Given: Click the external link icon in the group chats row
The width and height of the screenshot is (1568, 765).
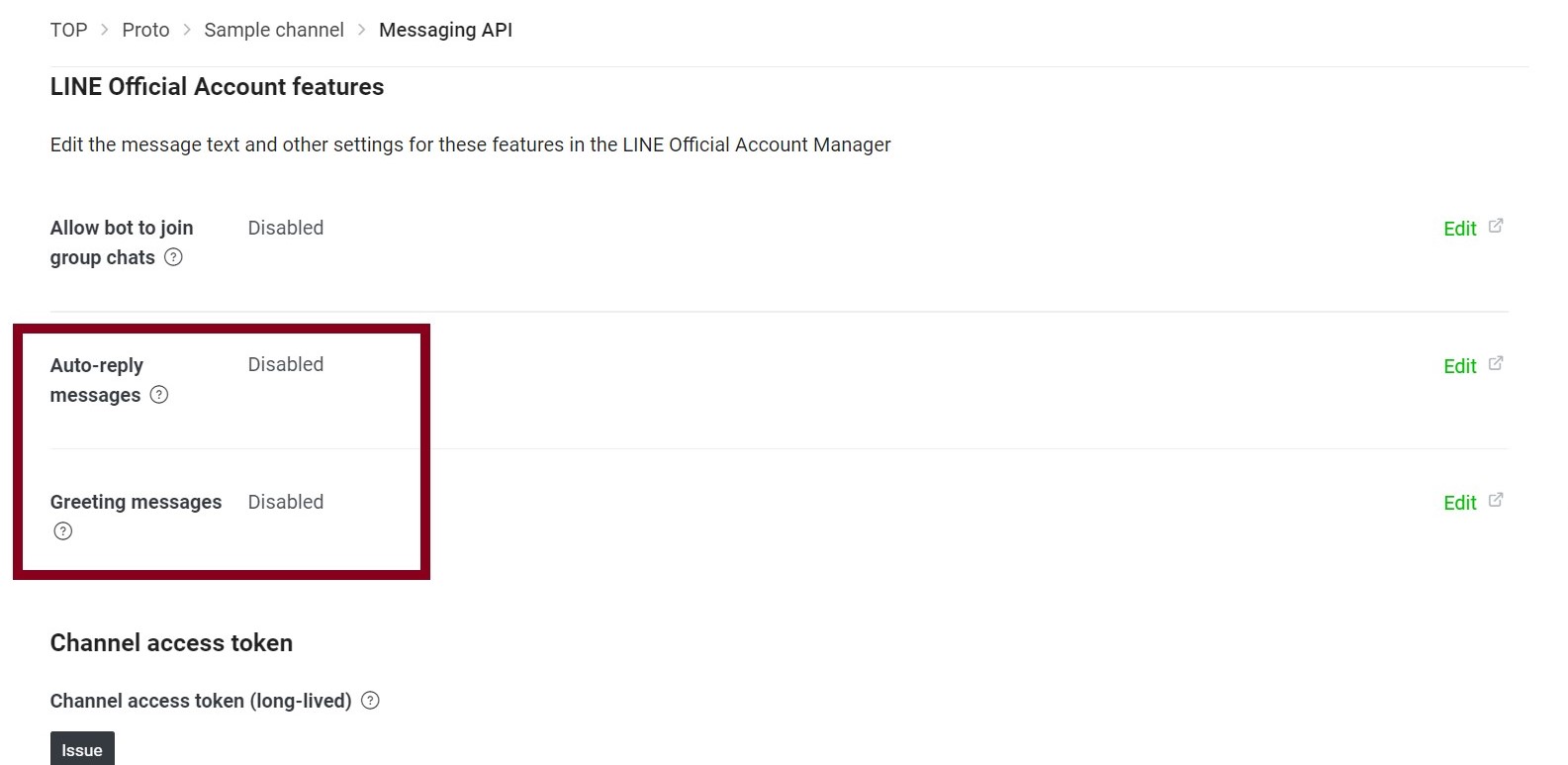Looking at the screenshot, I should tap(1496, 226).
